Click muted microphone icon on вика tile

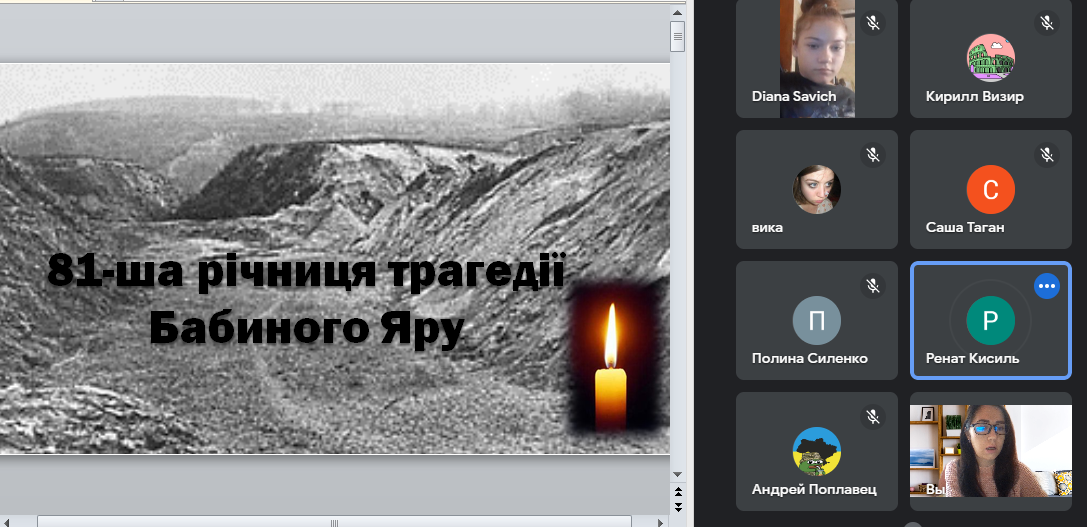(x=873, y=154)
